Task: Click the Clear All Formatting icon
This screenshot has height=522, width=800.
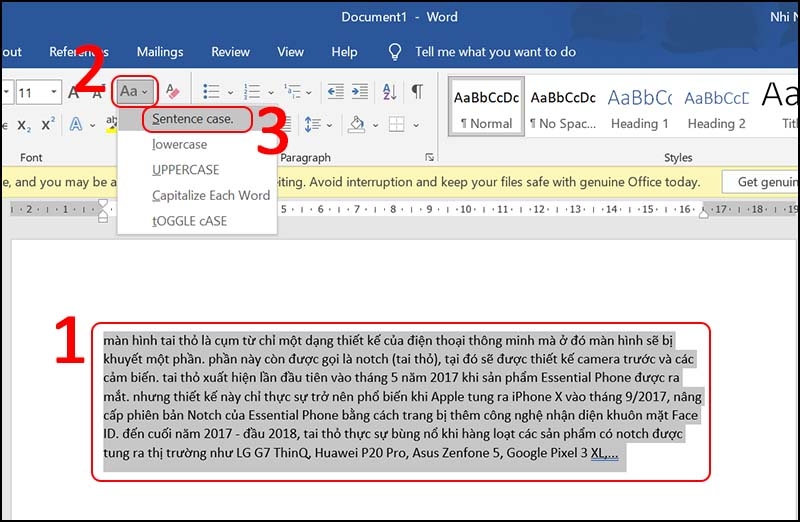Action: click(x=172, y=92)
